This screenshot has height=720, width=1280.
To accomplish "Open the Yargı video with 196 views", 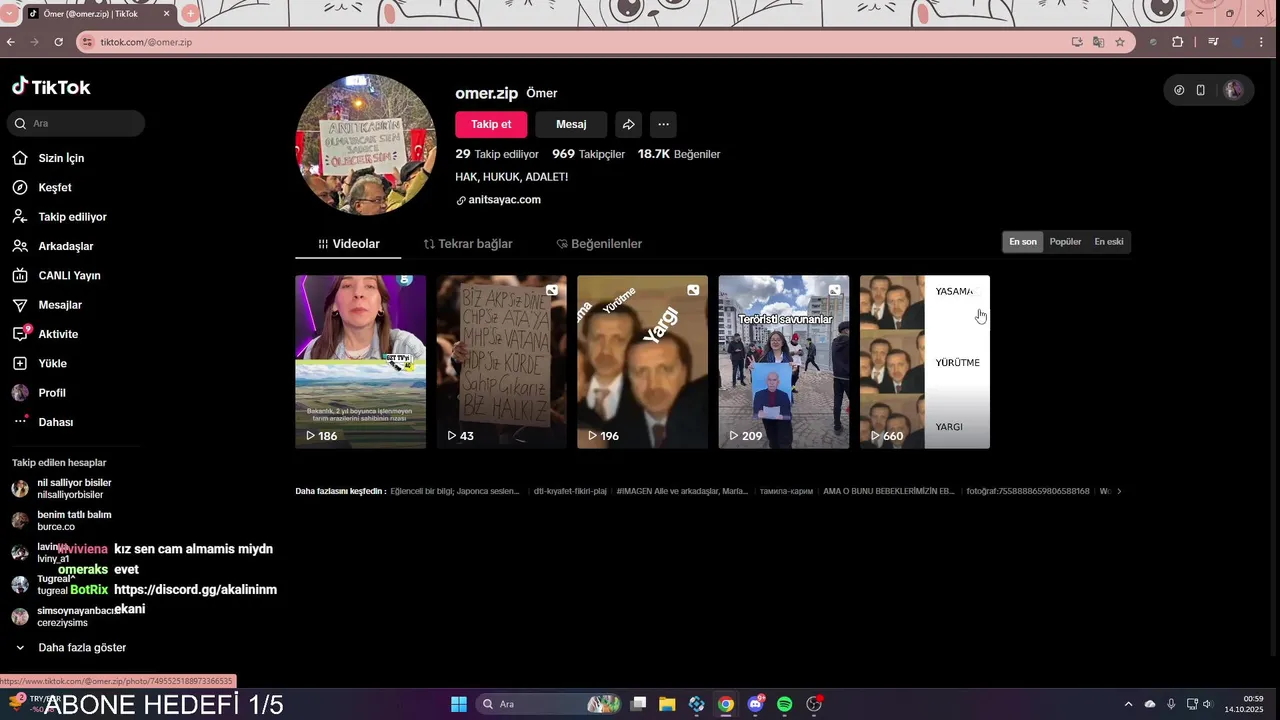I will pyautogui.click(x=643, y=362).
